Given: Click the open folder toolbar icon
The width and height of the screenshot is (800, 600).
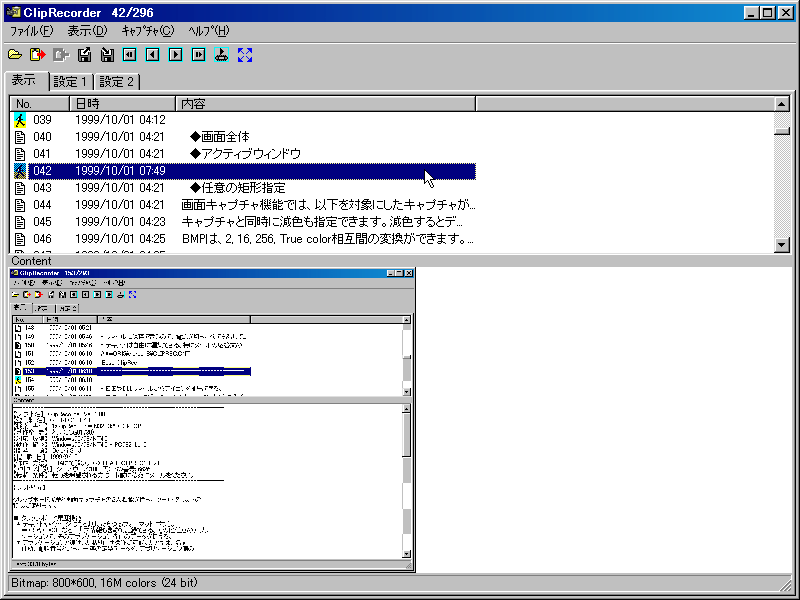Looking at the screenshot, I should [x=15, y=55].
